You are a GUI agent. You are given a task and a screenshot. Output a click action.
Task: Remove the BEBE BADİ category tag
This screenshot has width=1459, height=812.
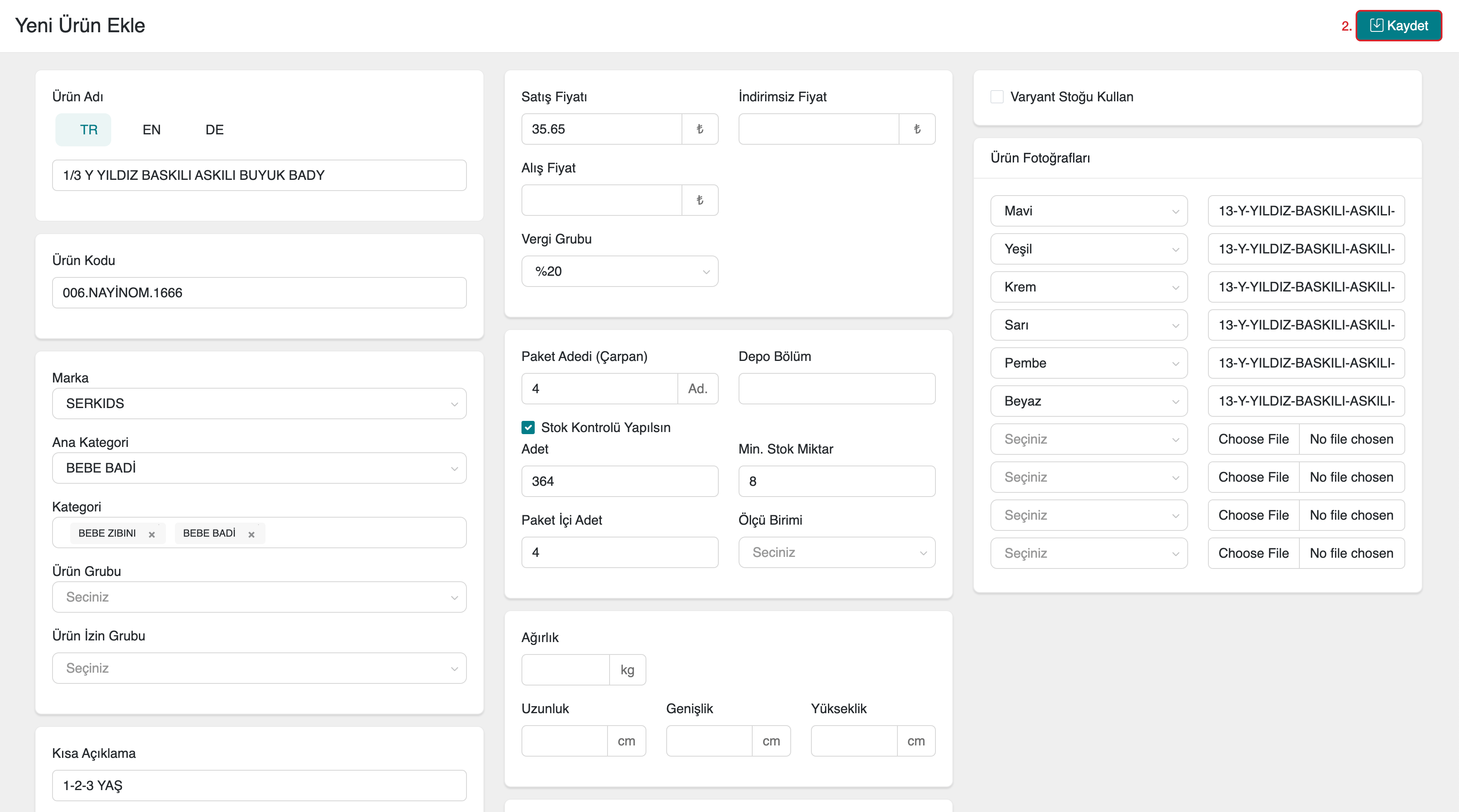pos(251,534)
